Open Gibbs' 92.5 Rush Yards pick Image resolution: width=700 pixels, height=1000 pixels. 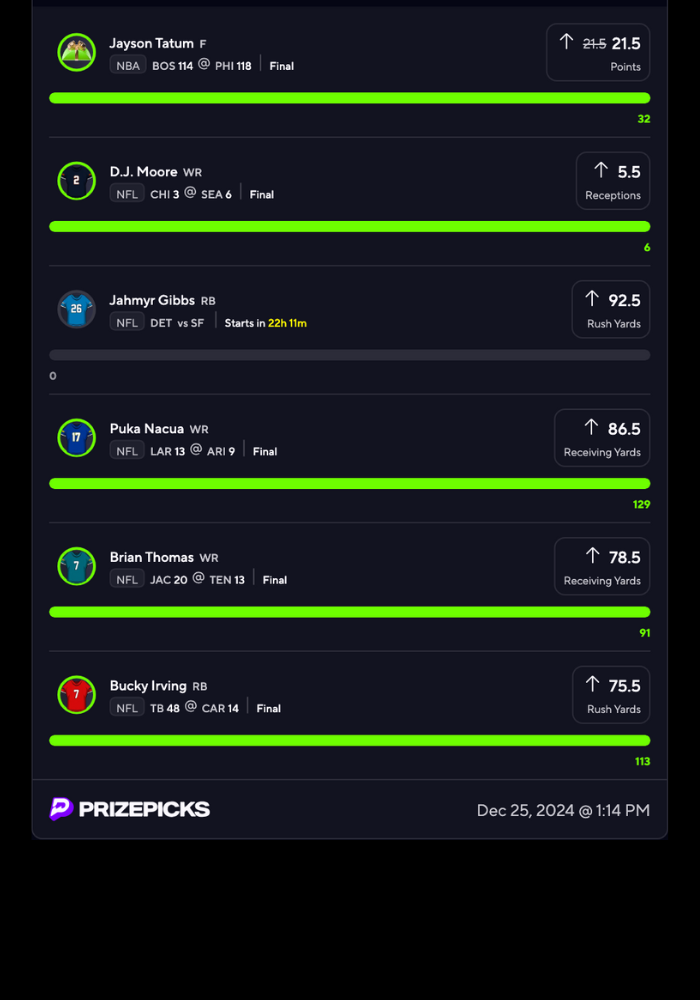610,309
